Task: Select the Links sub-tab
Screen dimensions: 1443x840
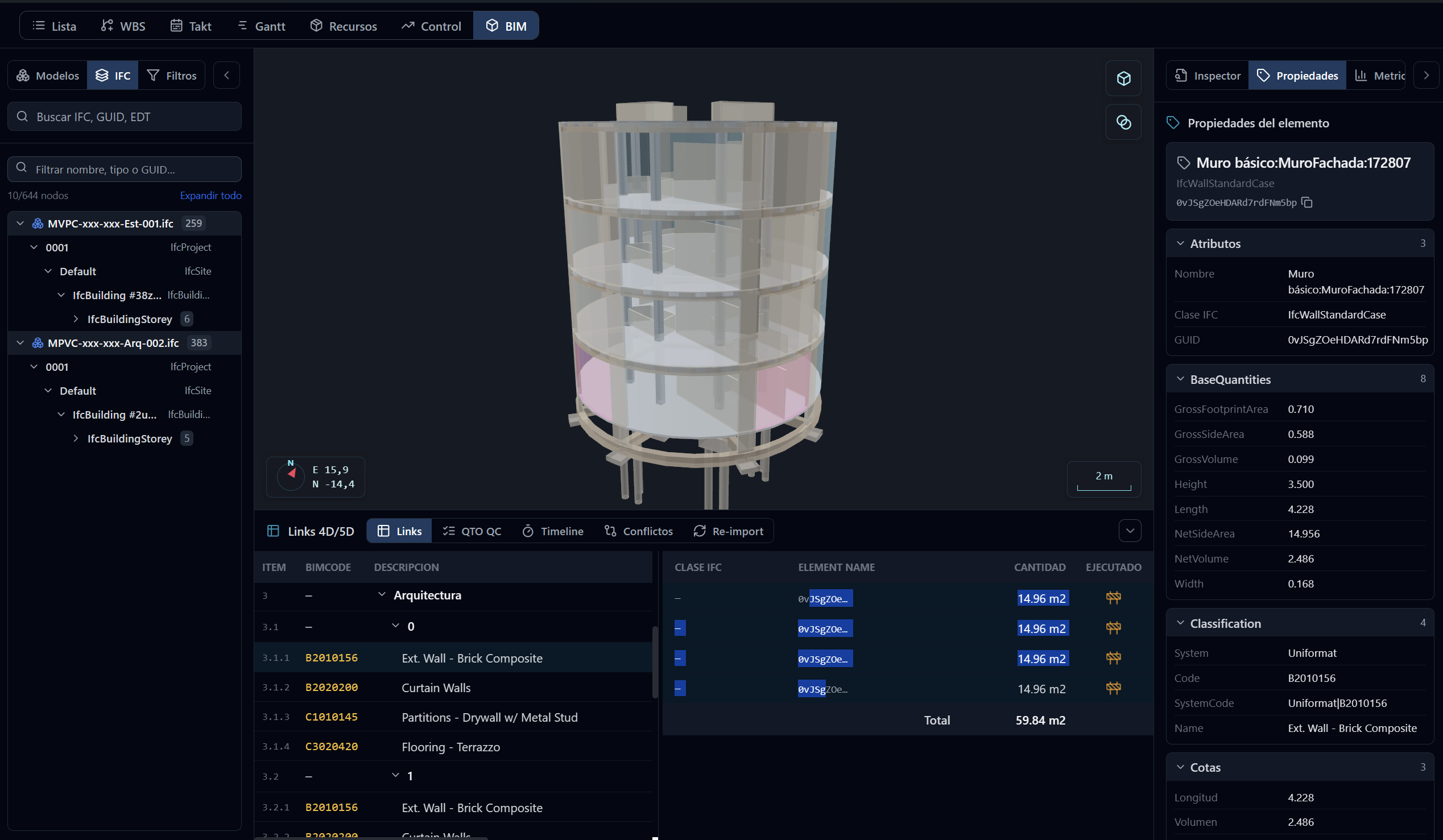Action: 400,531
